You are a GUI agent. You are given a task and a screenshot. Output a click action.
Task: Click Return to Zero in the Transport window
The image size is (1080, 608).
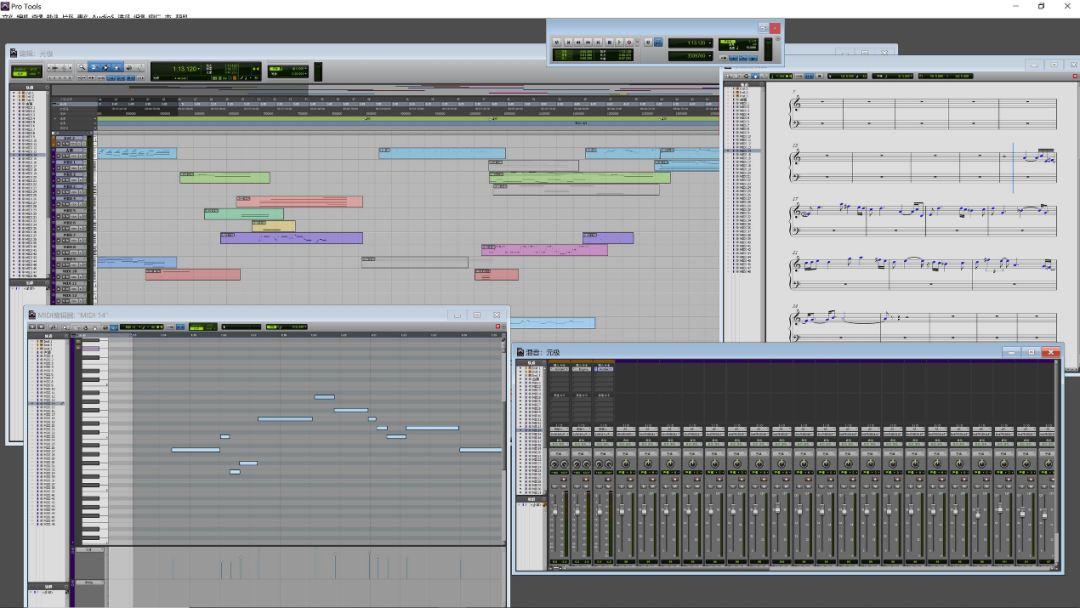coord(568,42)
